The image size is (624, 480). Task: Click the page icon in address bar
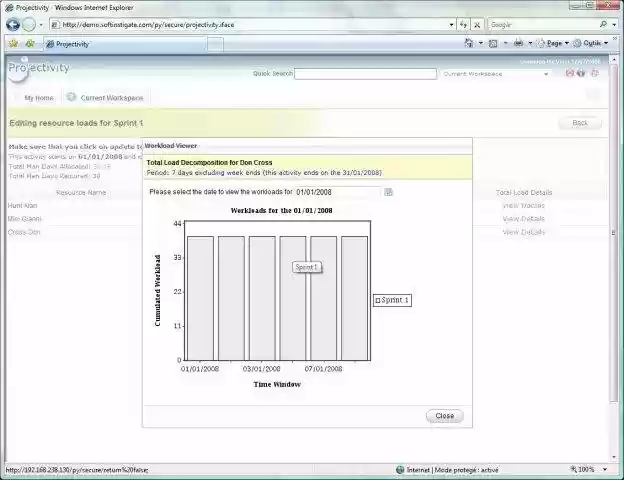(56, 25)
